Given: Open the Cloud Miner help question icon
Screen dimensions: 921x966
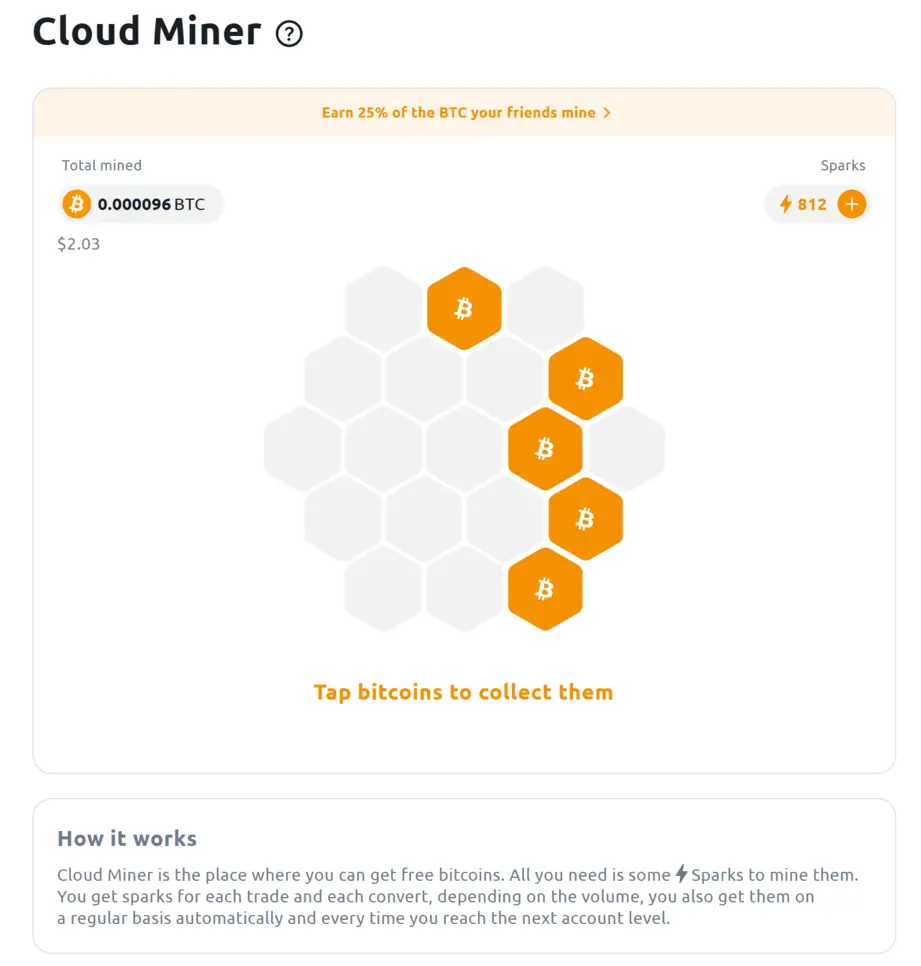Looking at the screenshot, I should [289, 34].
